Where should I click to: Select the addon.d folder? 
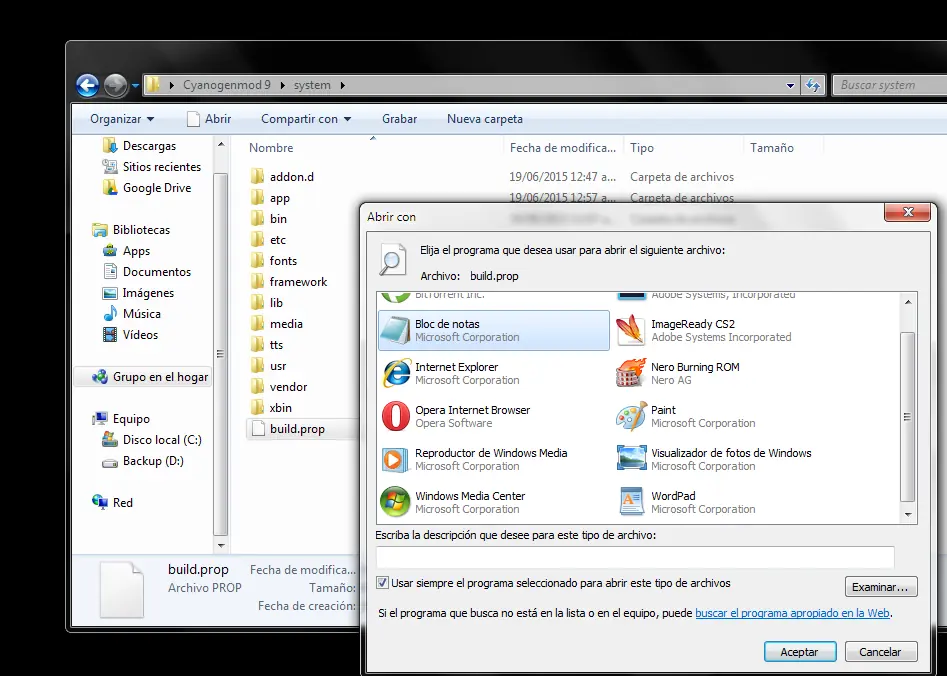292,177
